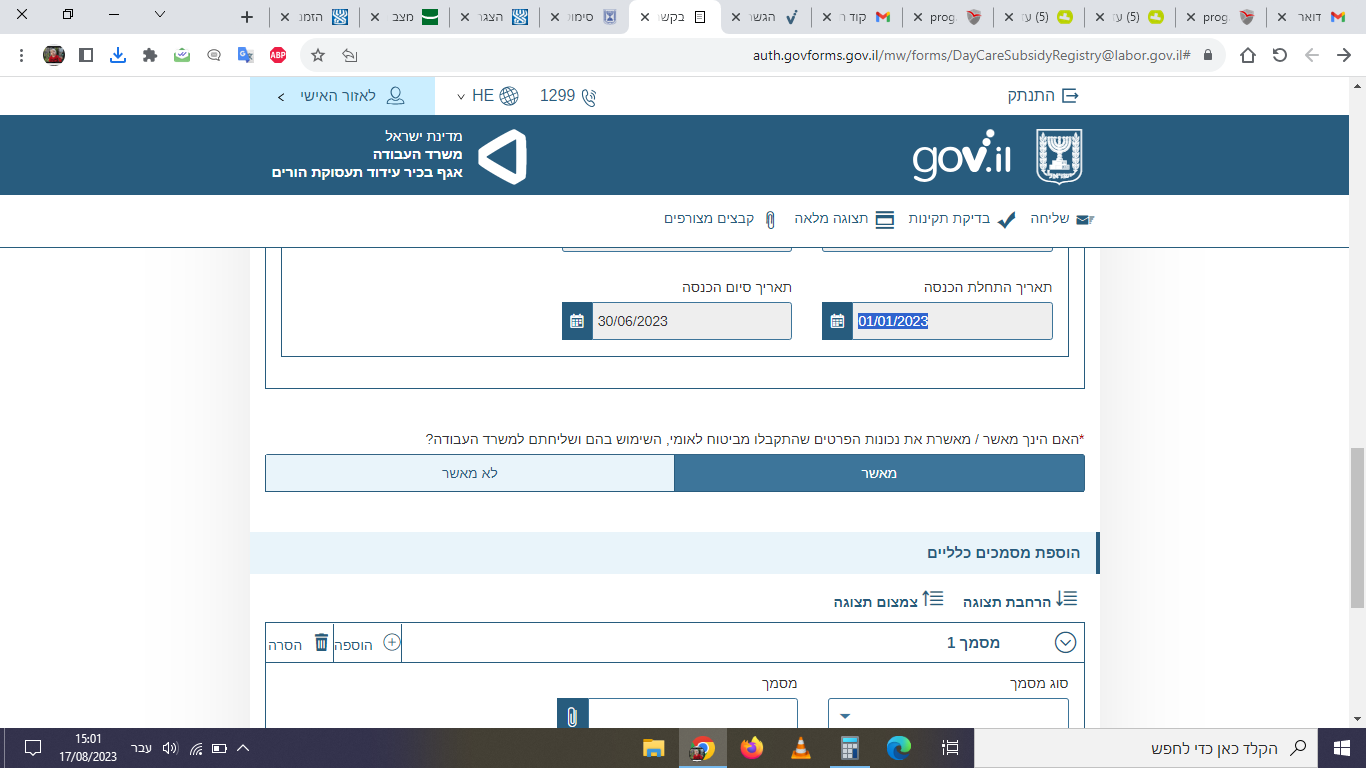1366x768 pixels.
Task: Select the לא מאשר (do not approve) option
Action: [470, 473]
